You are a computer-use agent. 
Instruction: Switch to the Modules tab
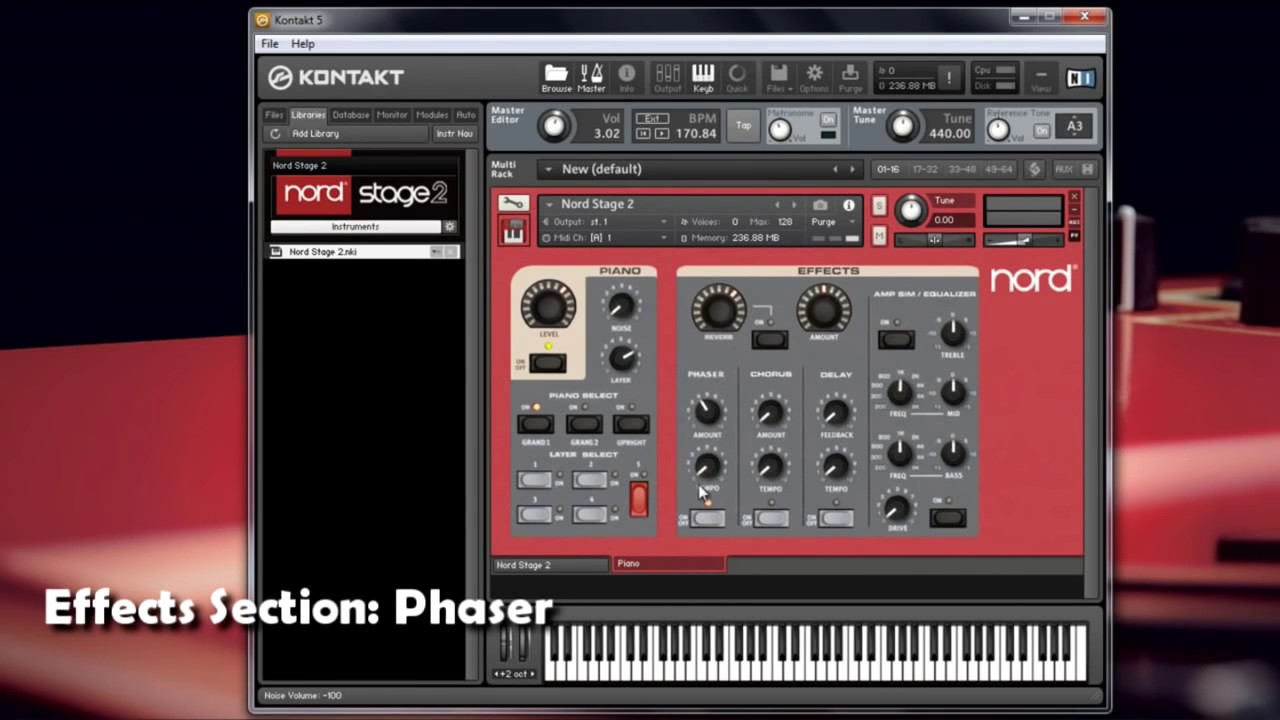(432, 115)
